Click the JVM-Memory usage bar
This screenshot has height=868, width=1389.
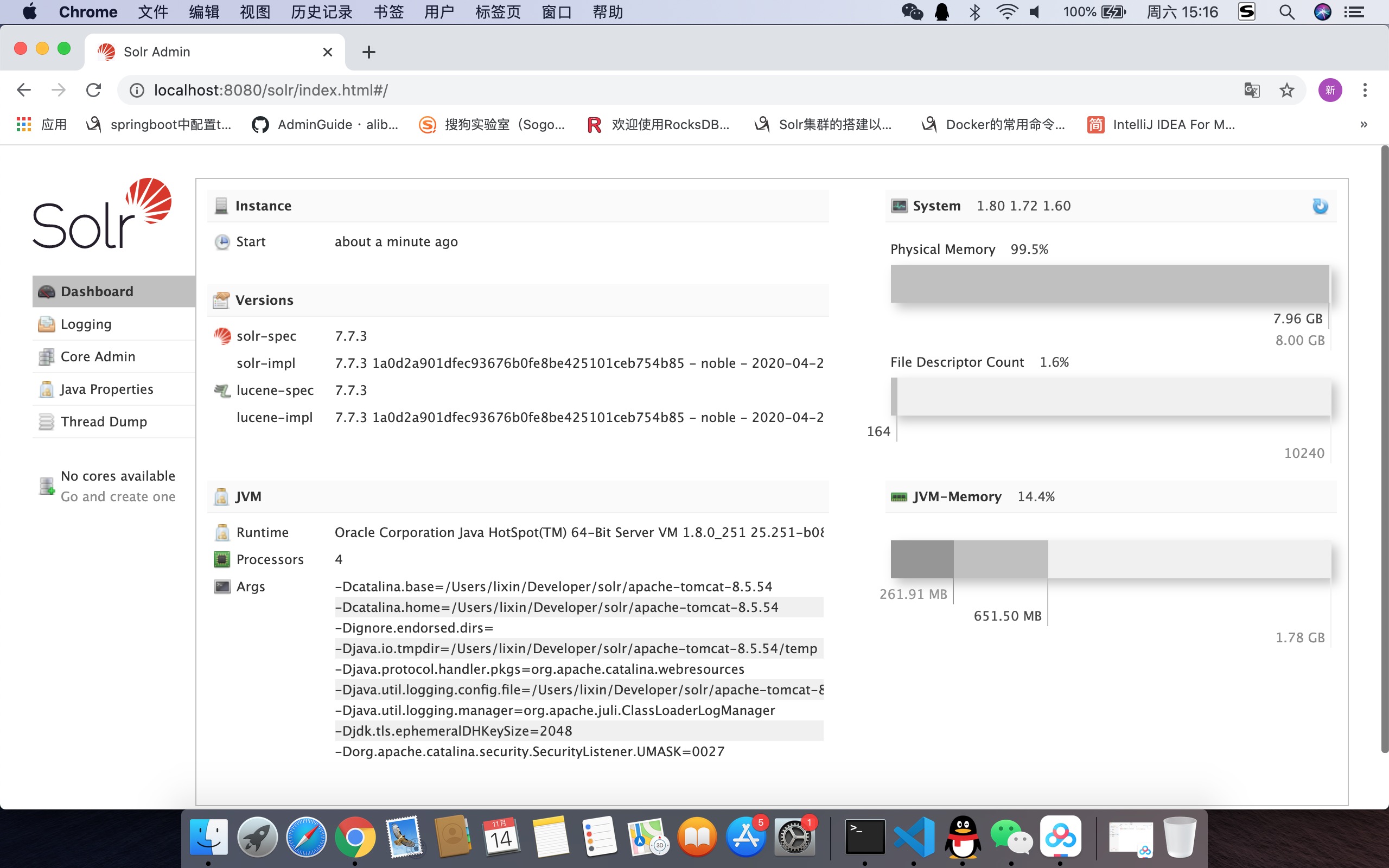tap(1110, 559)
